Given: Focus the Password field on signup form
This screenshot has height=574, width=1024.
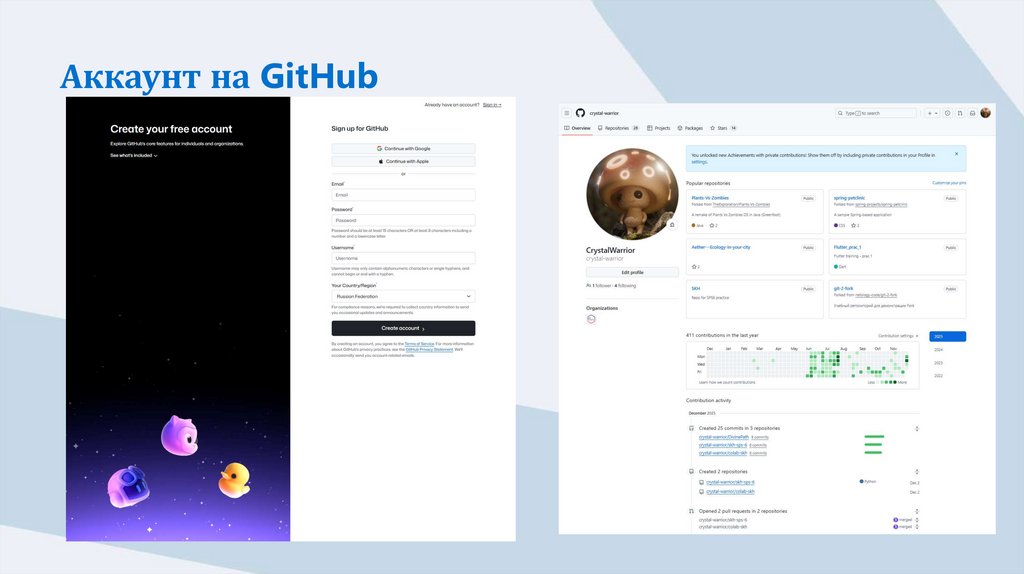Looking at the screenshot, I should click(403, 220).
